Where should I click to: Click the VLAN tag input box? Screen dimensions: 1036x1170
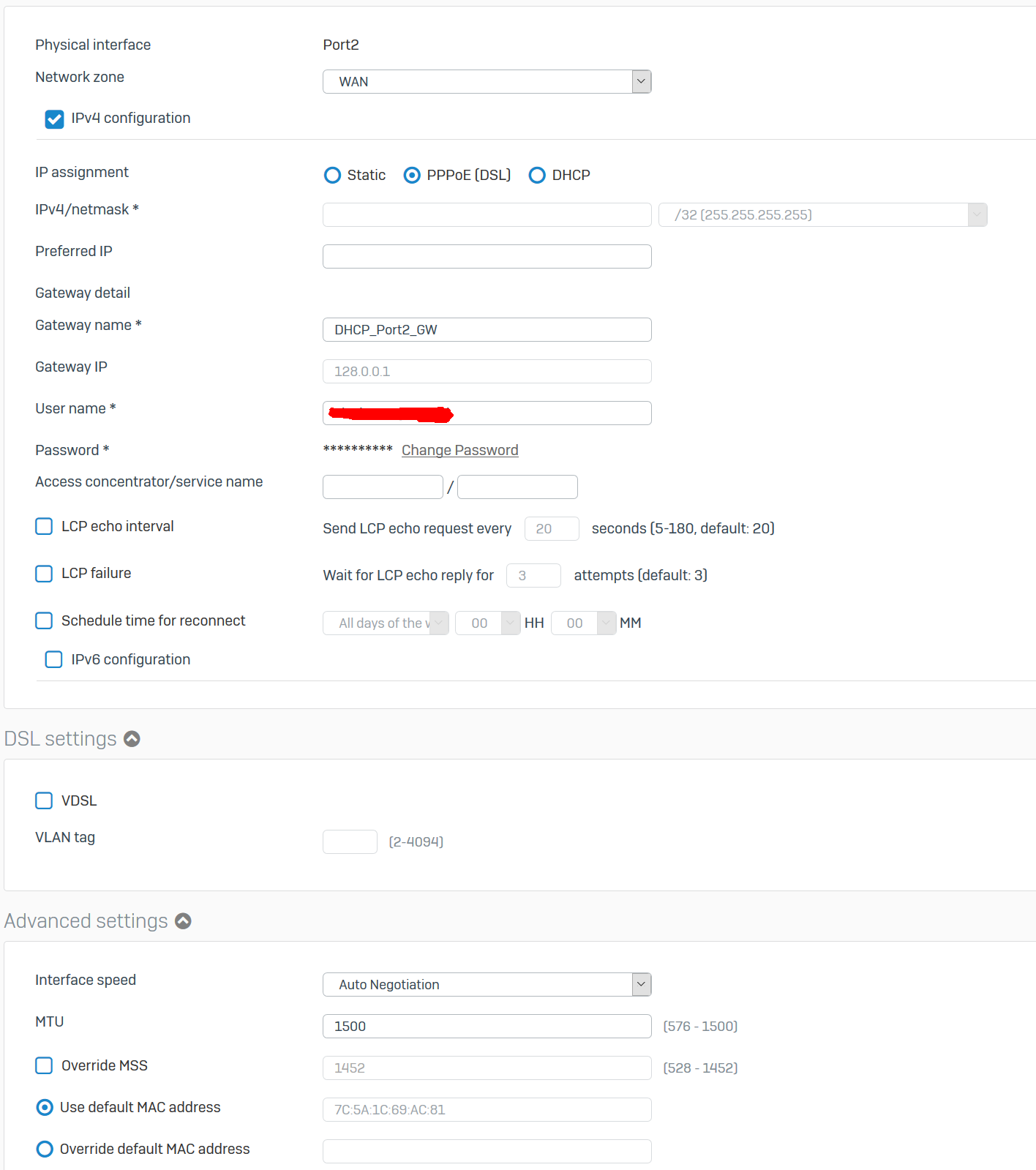coord(350,842)
